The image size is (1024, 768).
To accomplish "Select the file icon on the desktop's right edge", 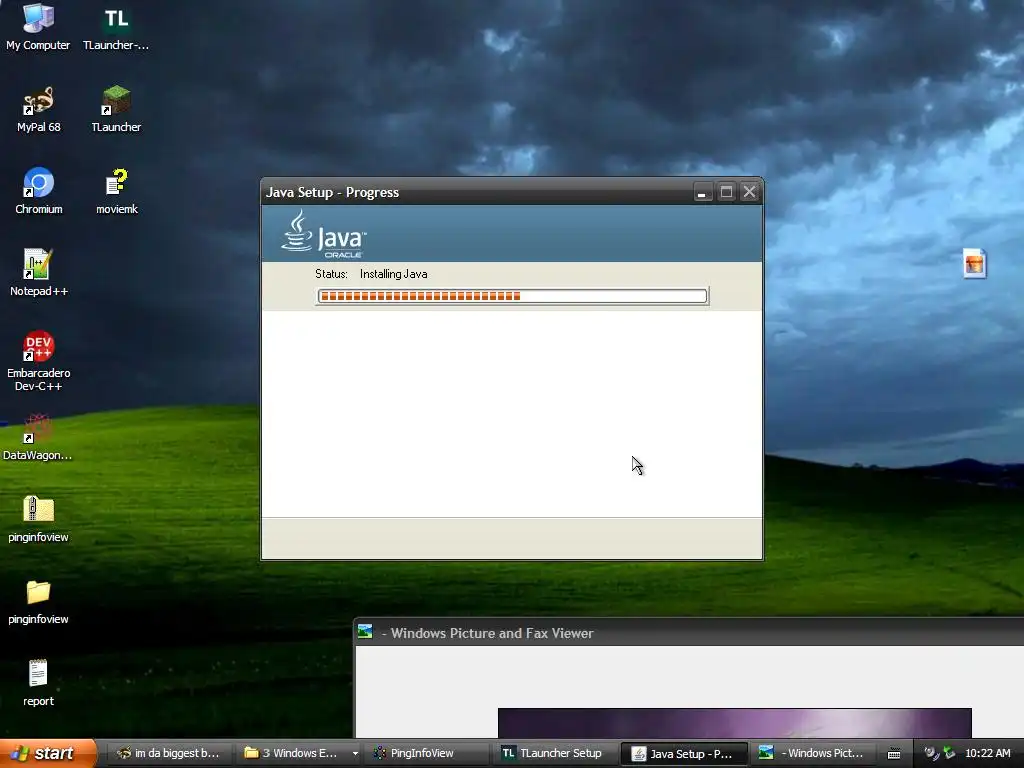I will (974, 264).
